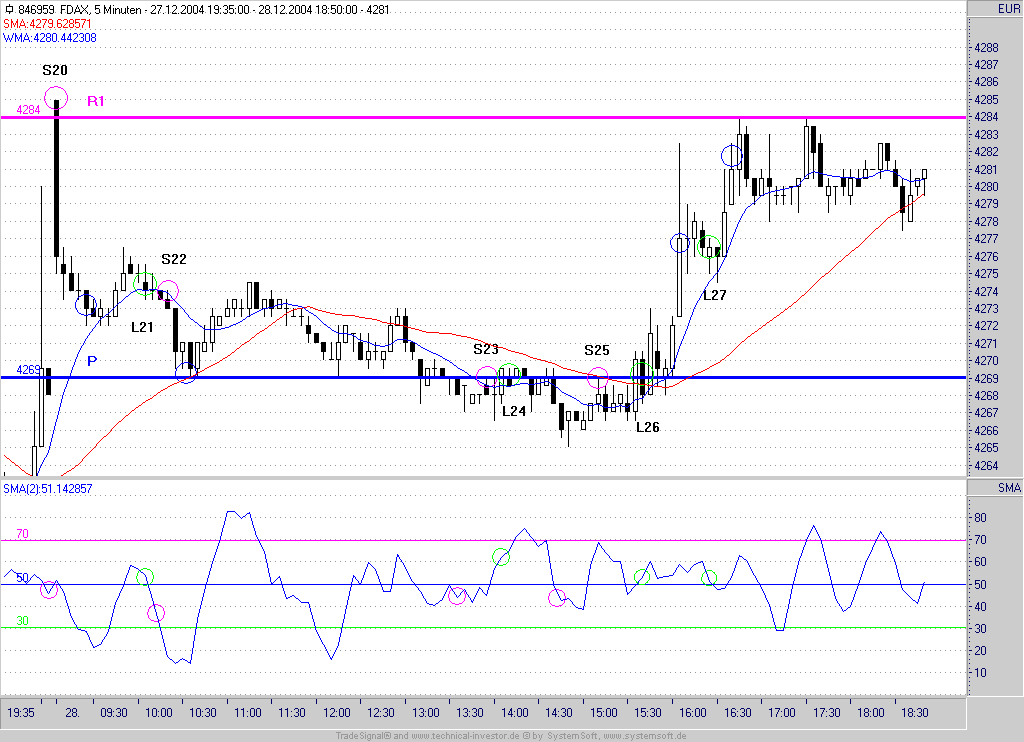The width and height of the screenshot is (1024, 742).
Task: Click the 4264 price scale value
Action: click(x=986, y=466)
